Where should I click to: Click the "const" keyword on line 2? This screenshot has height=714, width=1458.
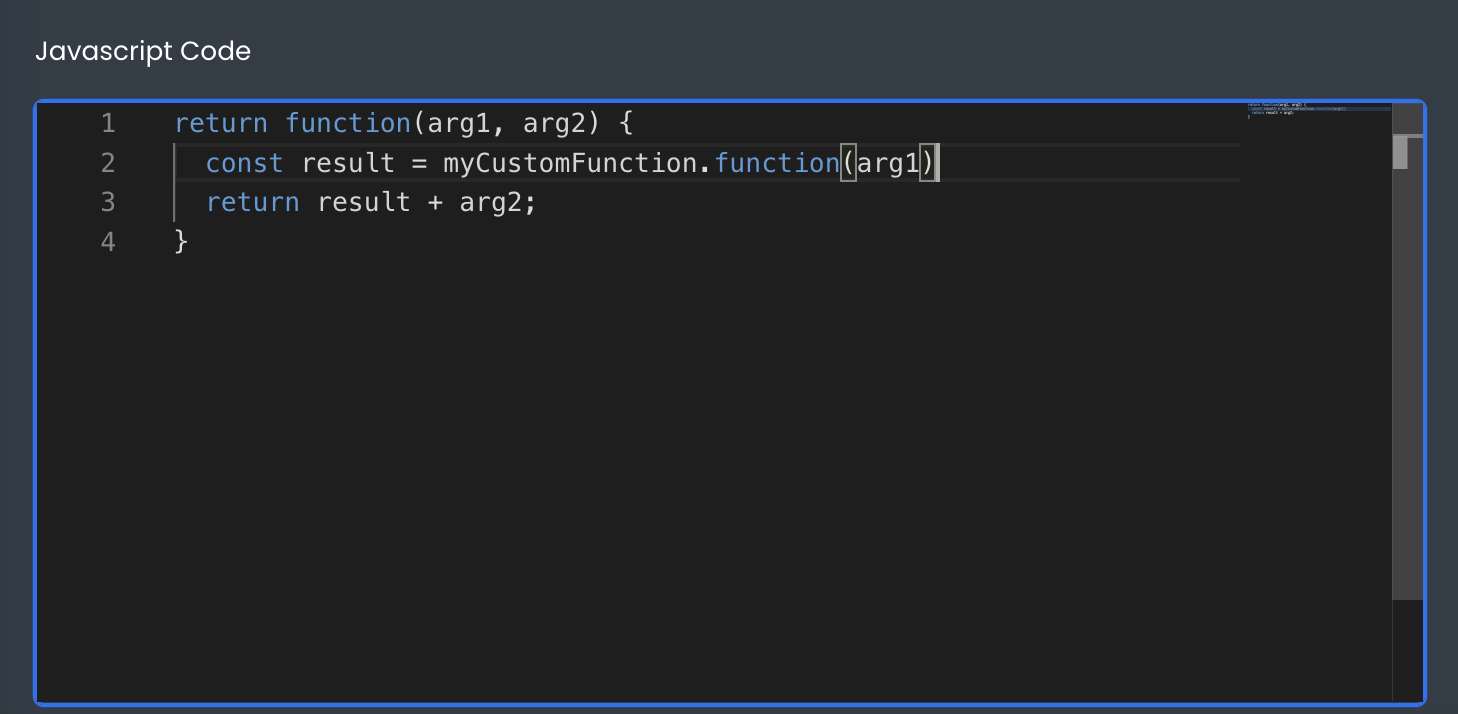(x=244, y=163)
